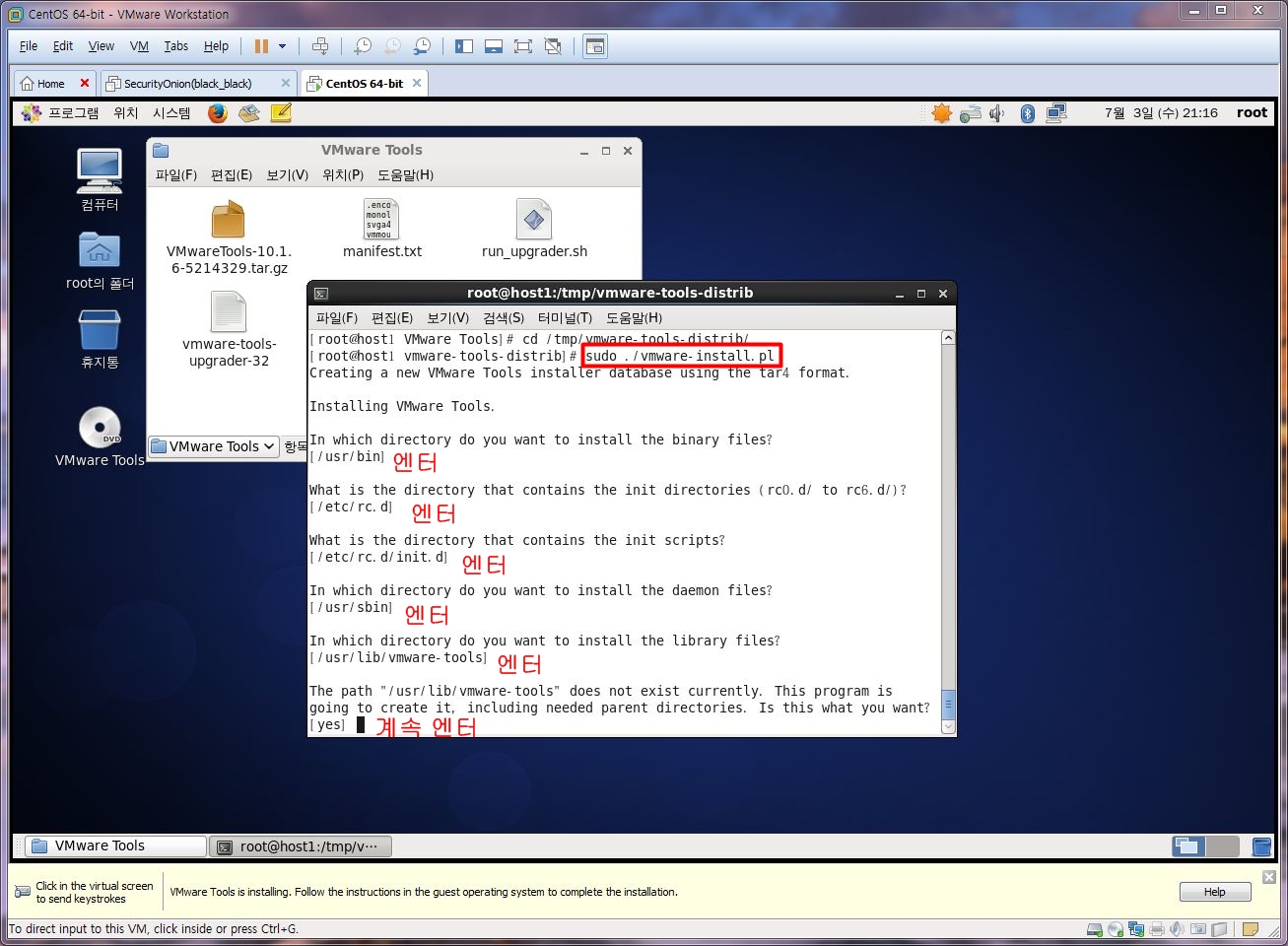This screenshot has width=1288, height=946.
Task: Open terminal 파일(F) menu
Action: tap(337, 318)
